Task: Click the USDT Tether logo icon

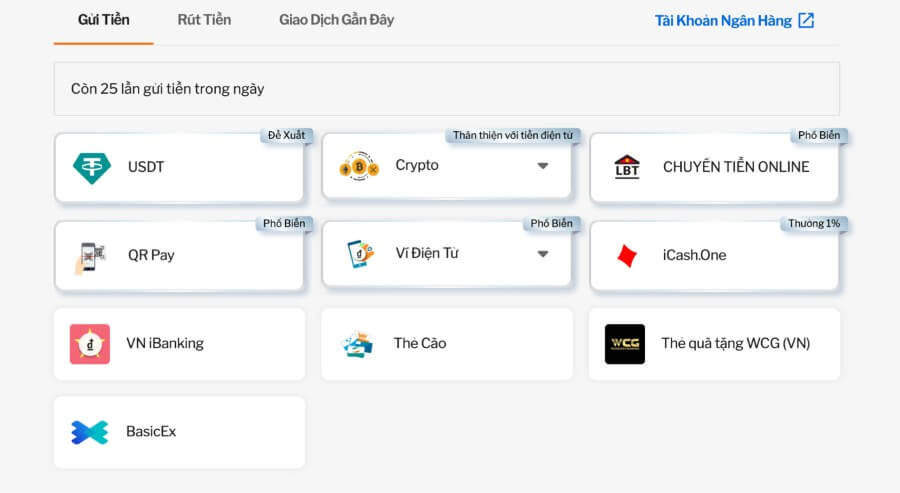Action: coord(92,167)
